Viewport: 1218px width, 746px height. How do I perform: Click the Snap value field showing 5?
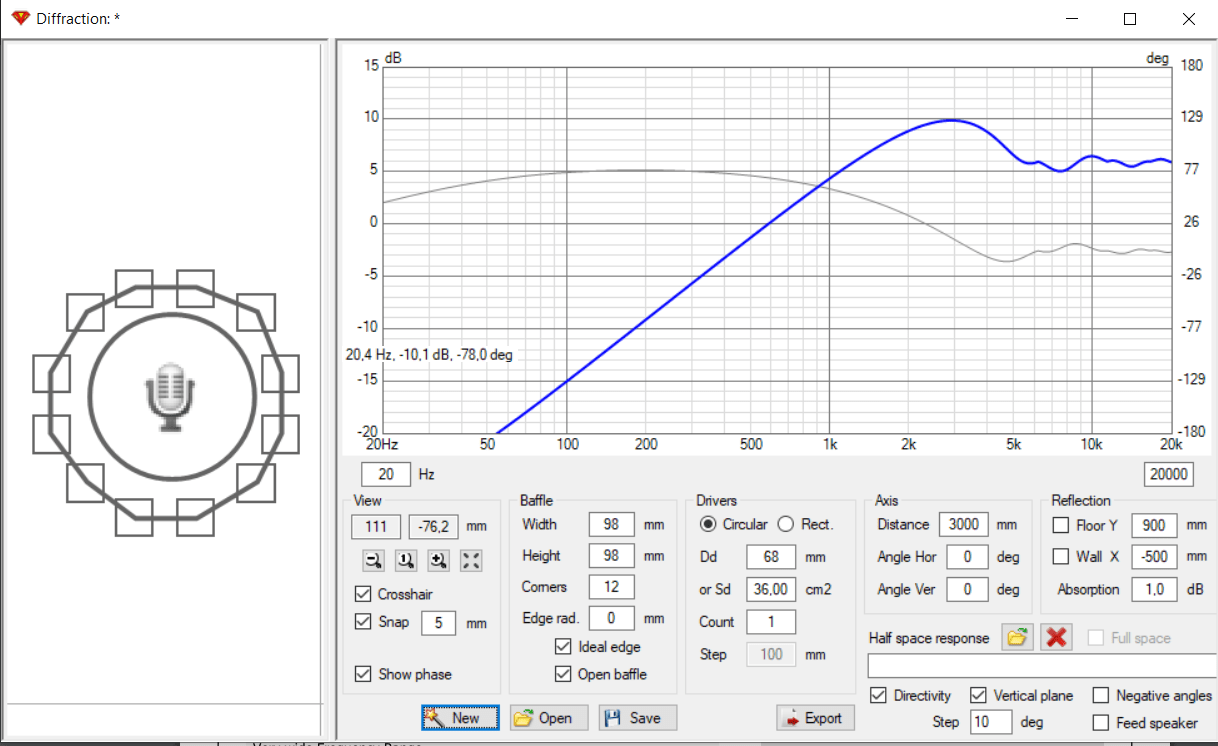tap(438, 623)
